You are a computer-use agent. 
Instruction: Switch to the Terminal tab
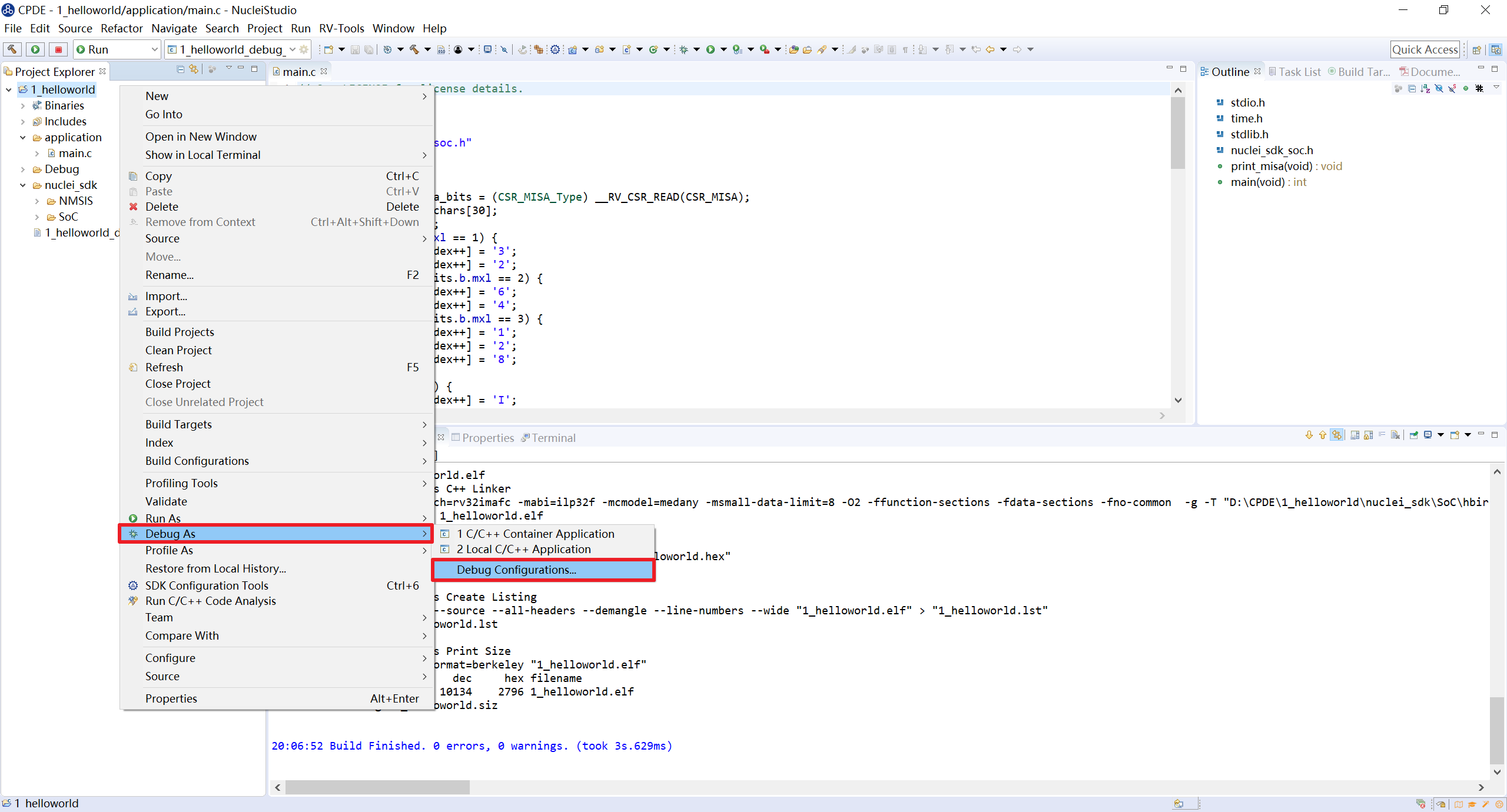[549, 438]
